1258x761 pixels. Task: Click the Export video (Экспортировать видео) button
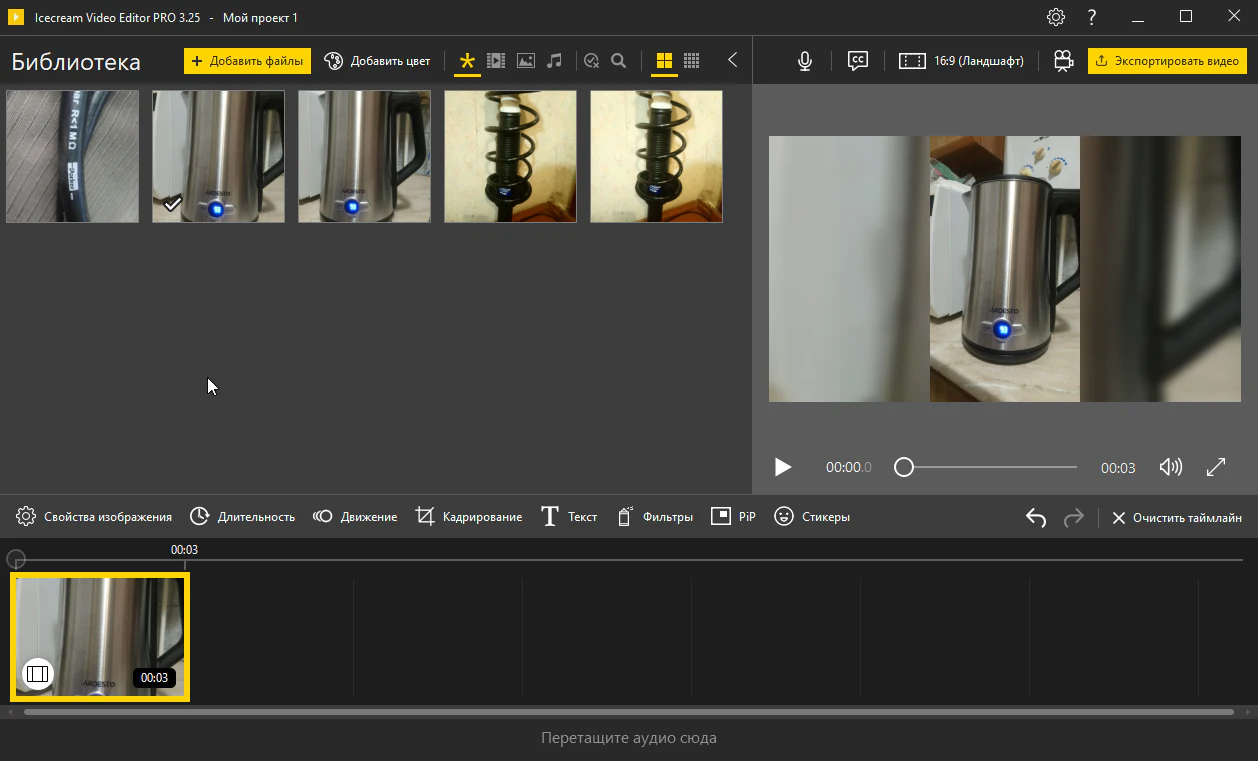1167,61
